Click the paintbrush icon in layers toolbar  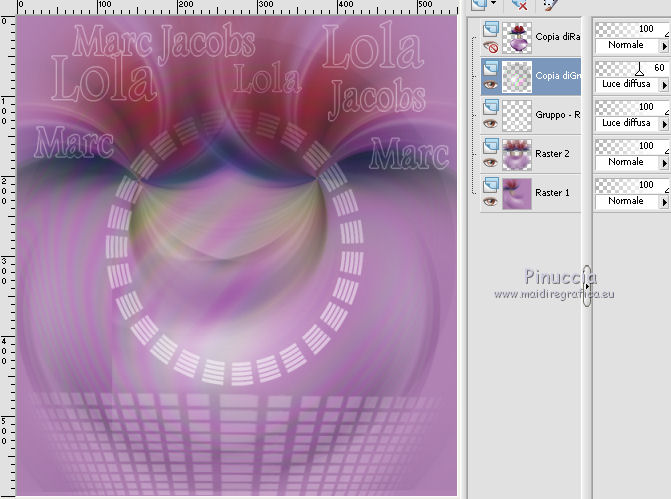[x=550, y=4]
